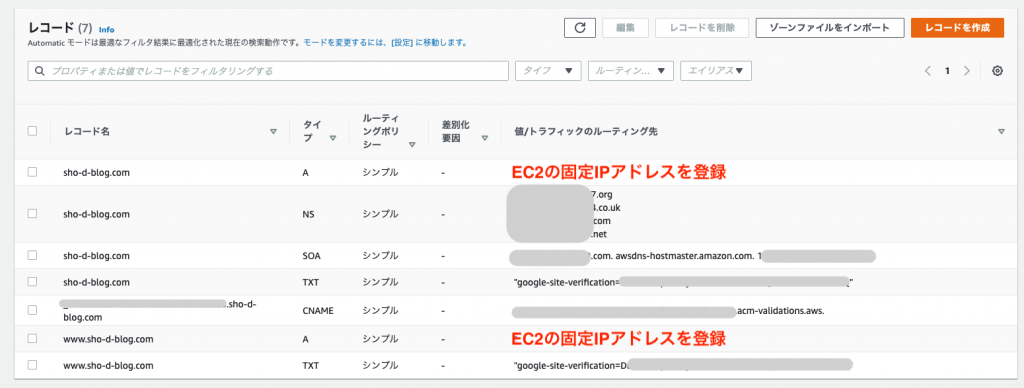This screenshot has height=388, width=1024.
Task: Select the sho-d-blog.com TXT record checkbox
Action: coord(33,282)
